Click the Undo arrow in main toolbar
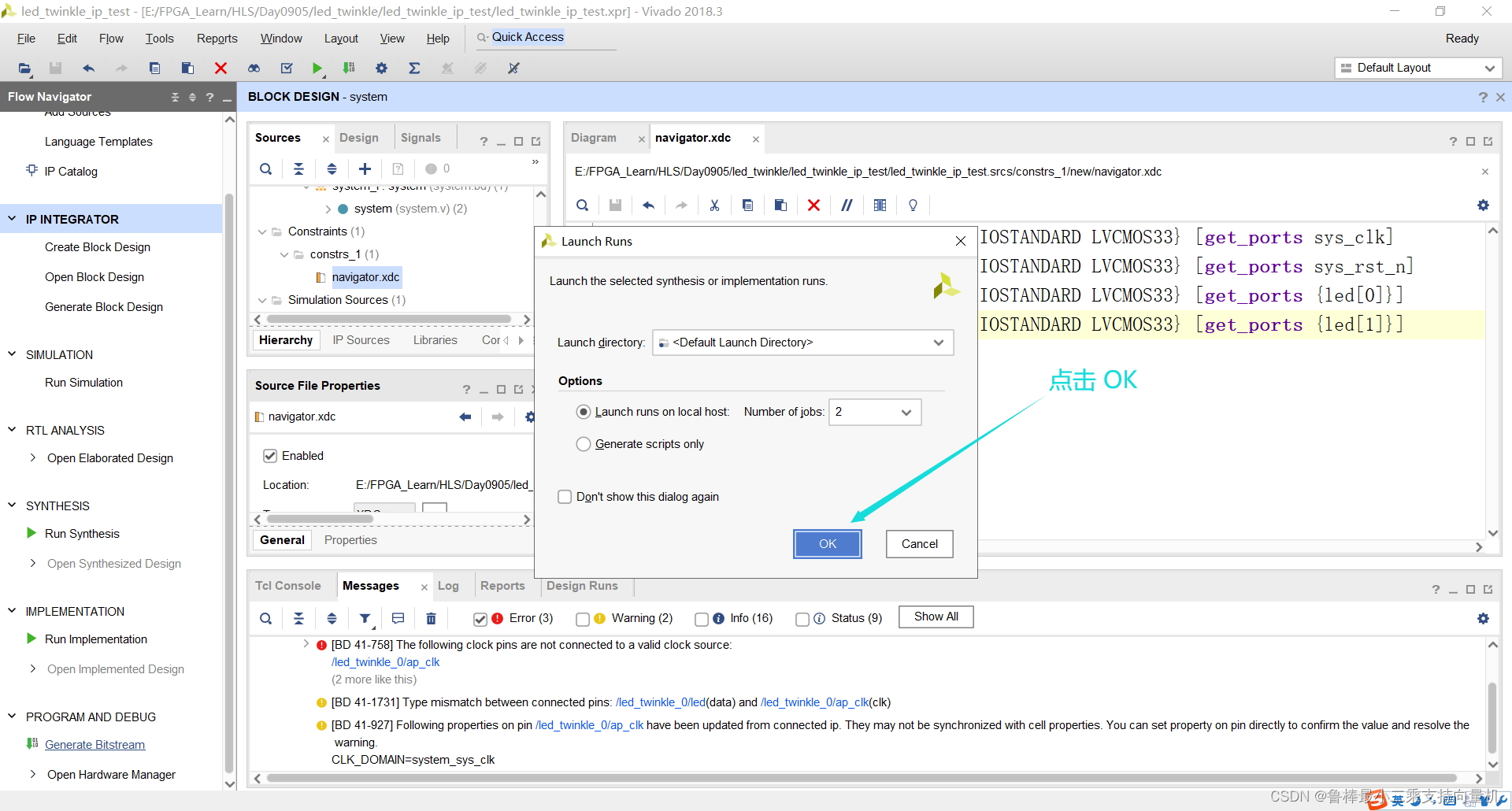Viewport: 1512px width, 811px height. pyautogui.click(x=88, y=69)
